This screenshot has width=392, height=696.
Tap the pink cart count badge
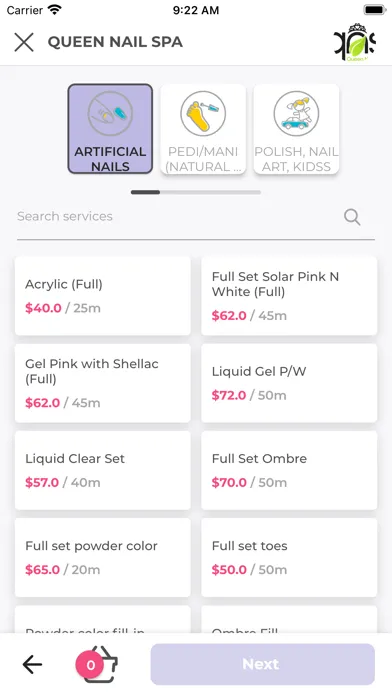point(90,665)
